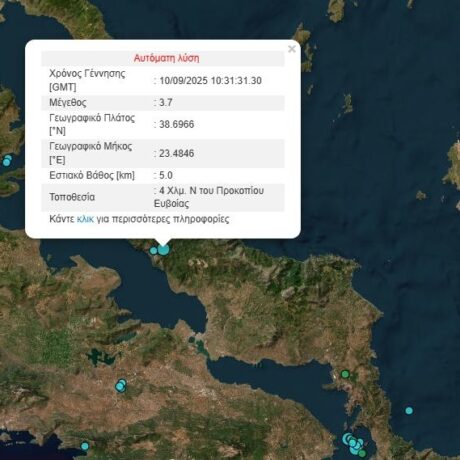Open the blue "κλικ" link for more information
460x460 pixels.
85,219
